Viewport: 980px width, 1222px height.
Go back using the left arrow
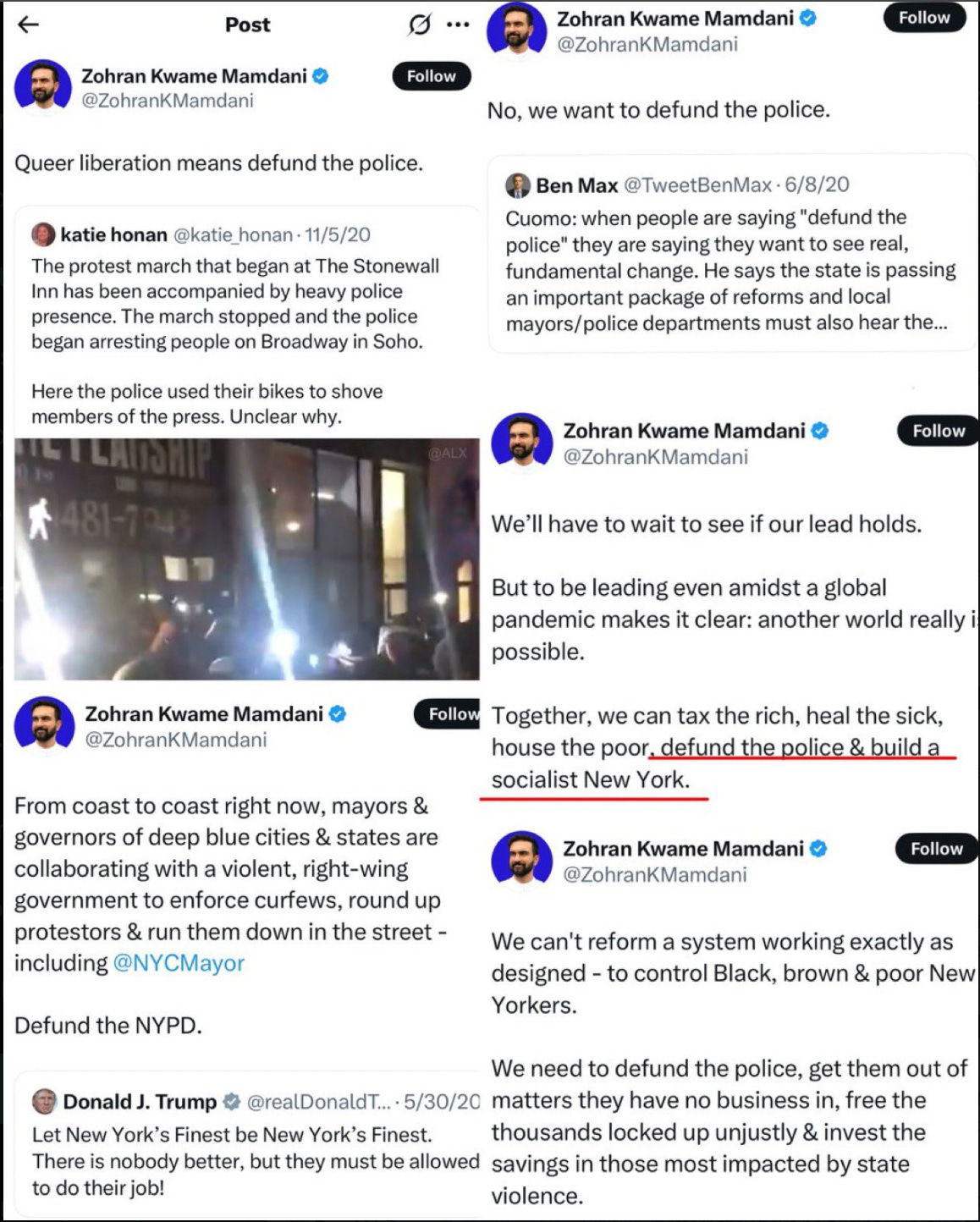[29, 25]
